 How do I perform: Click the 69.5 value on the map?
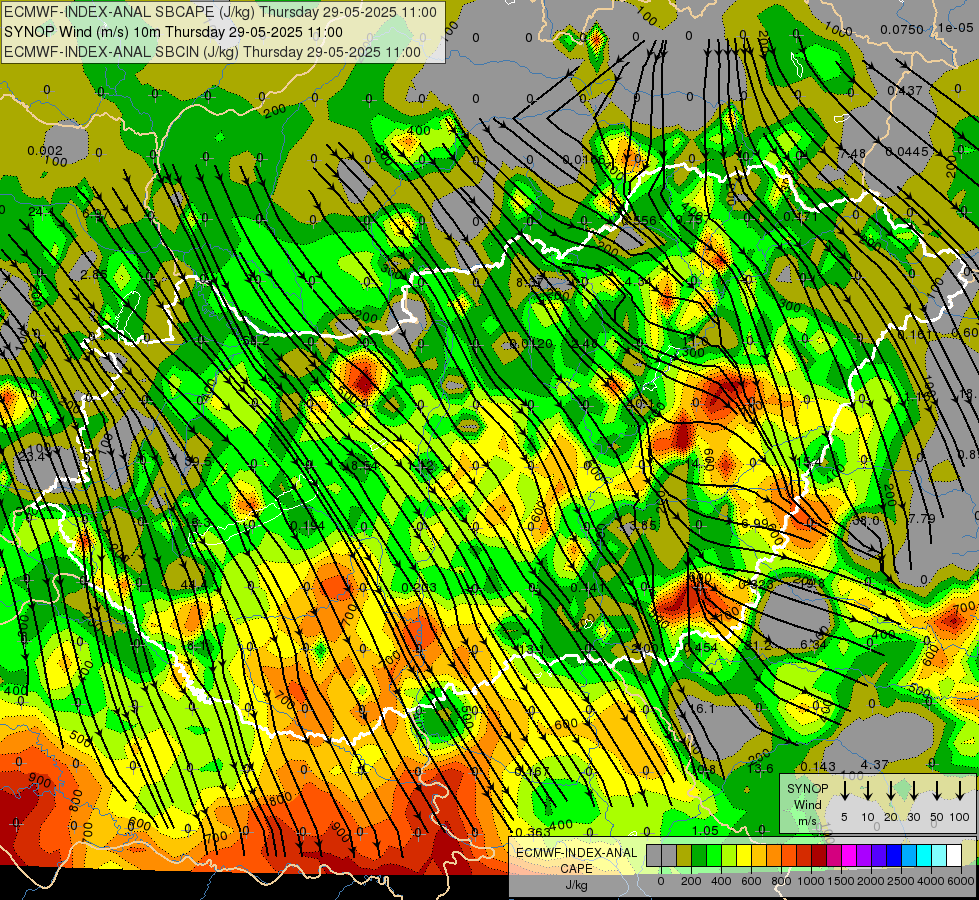pos(198,461)
